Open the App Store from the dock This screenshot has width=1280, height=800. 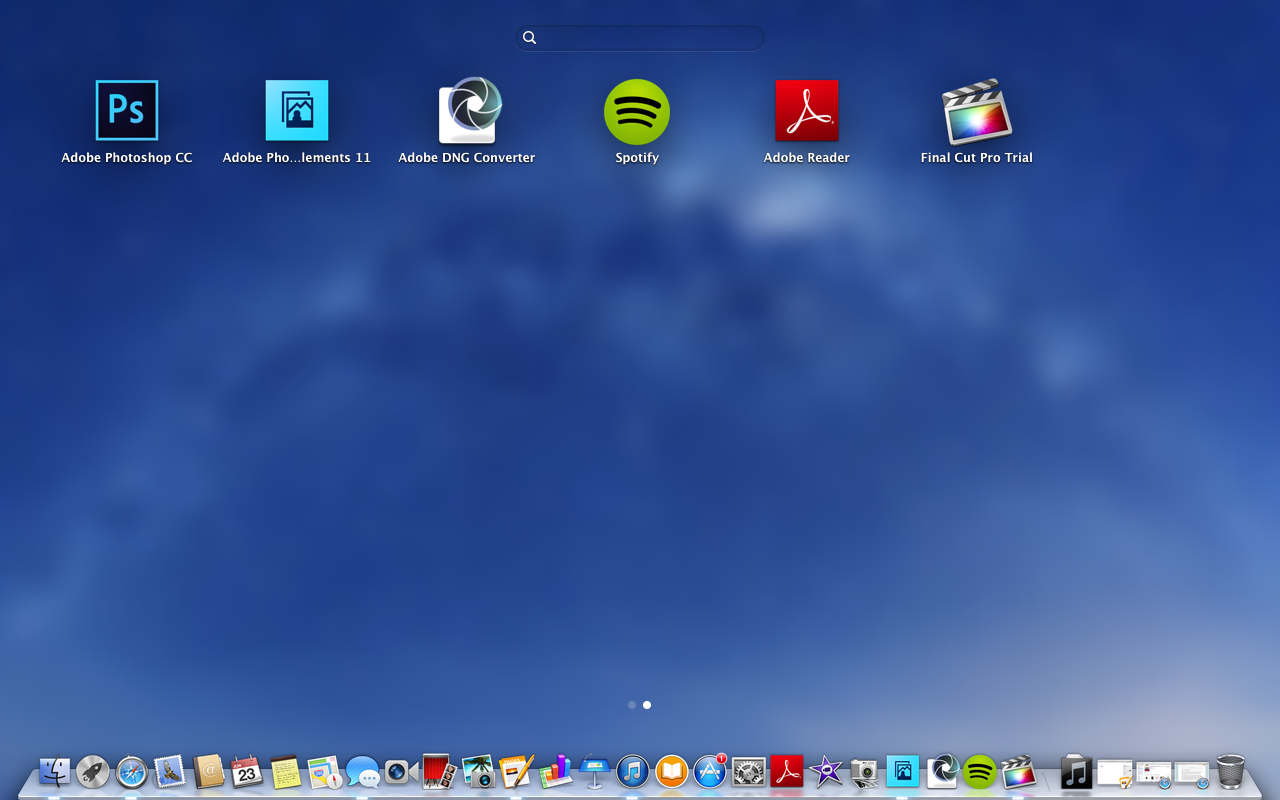[x=708, y=772]
